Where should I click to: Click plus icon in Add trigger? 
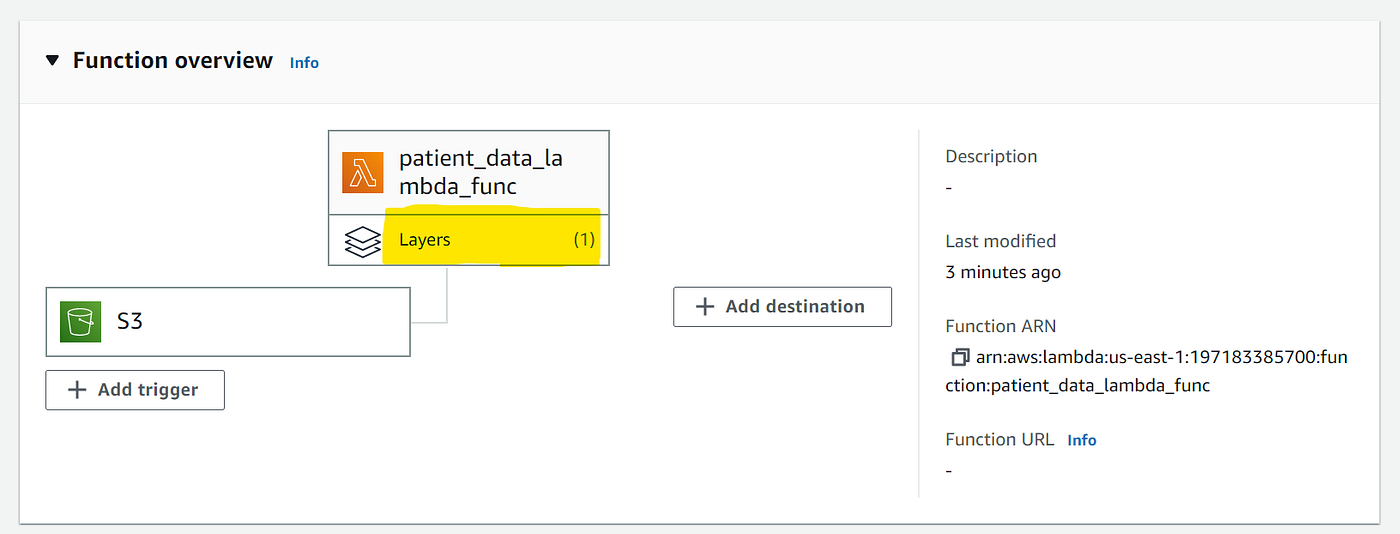[x=77, y=390]
